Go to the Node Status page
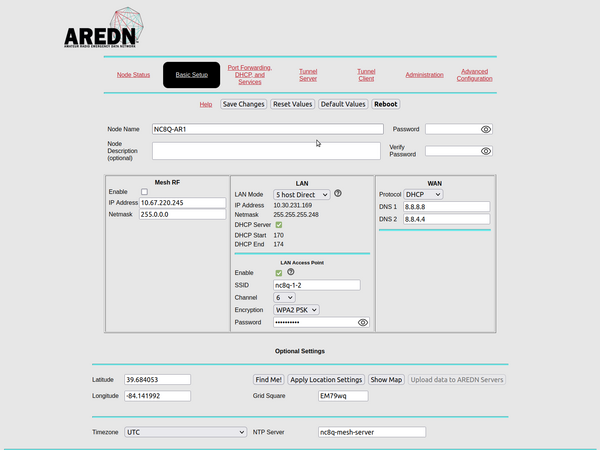Viewport: 600px width, 450px height. pos(133,75)
